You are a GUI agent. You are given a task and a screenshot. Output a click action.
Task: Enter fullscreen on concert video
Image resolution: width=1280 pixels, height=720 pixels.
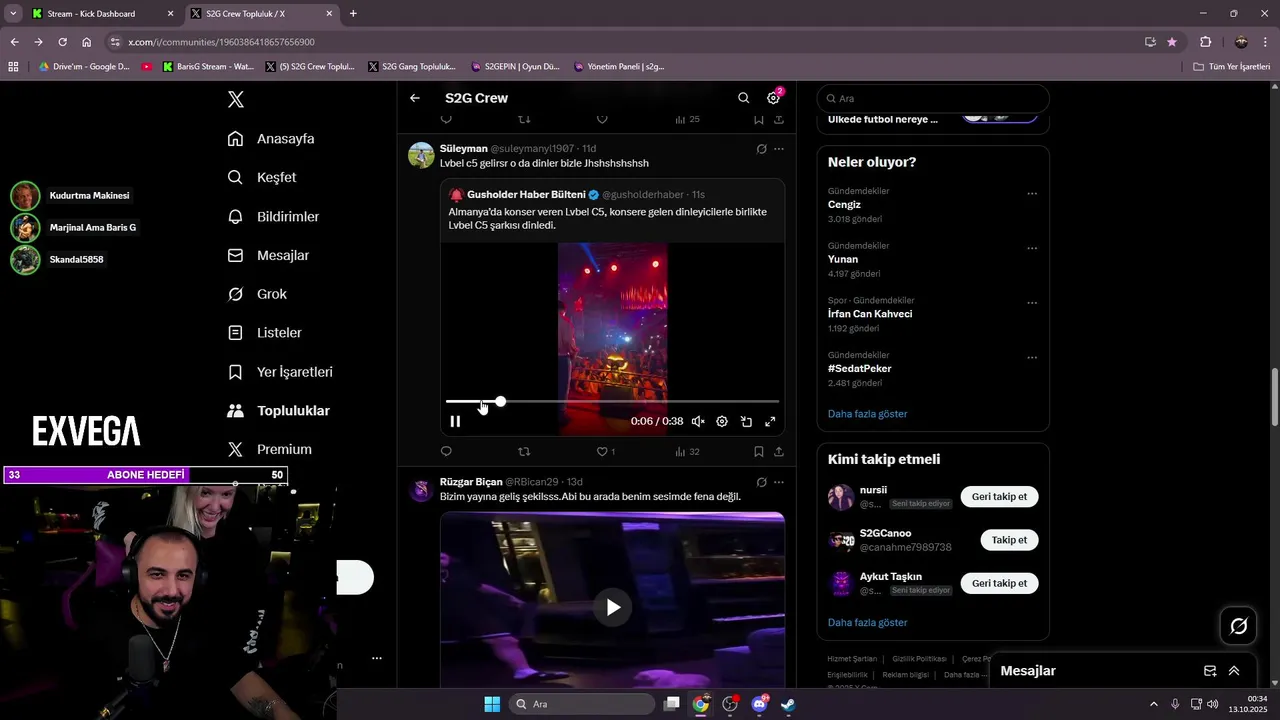[770, 422]
